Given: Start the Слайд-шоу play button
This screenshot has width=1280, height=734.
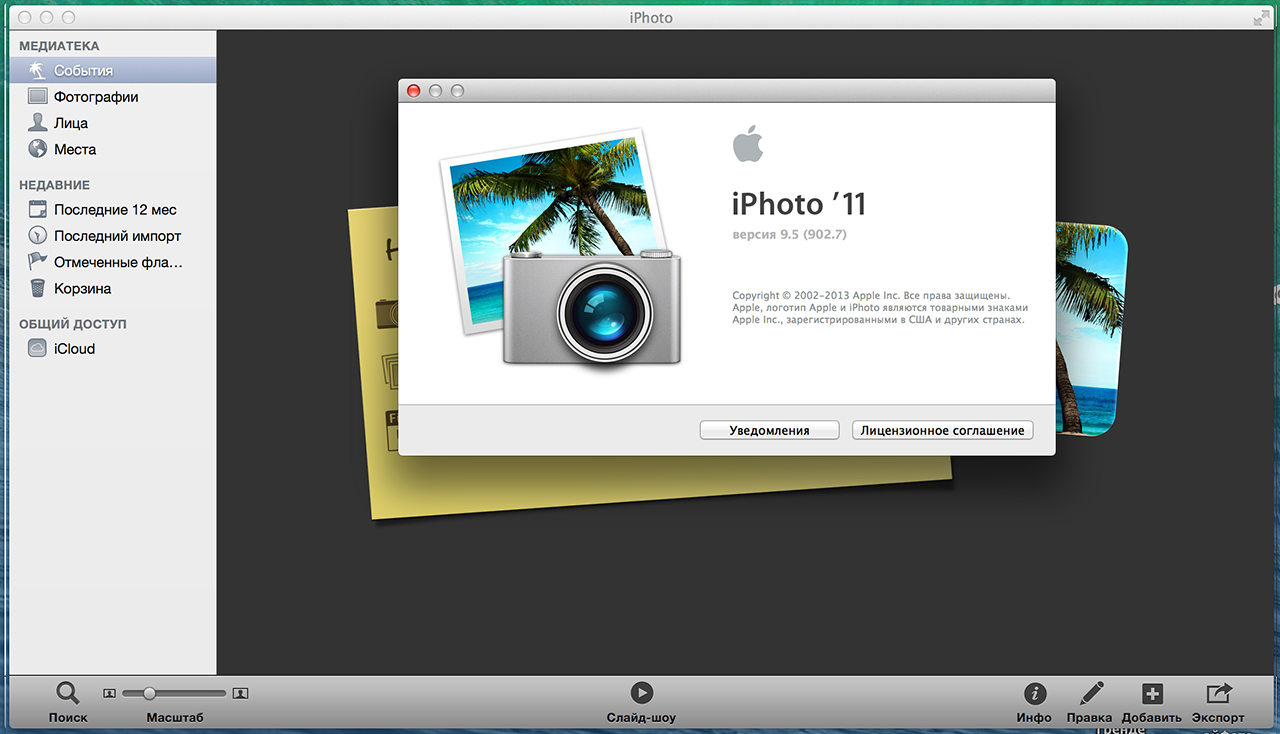Looking at the screenshot, I should click(x=641, y=693).
